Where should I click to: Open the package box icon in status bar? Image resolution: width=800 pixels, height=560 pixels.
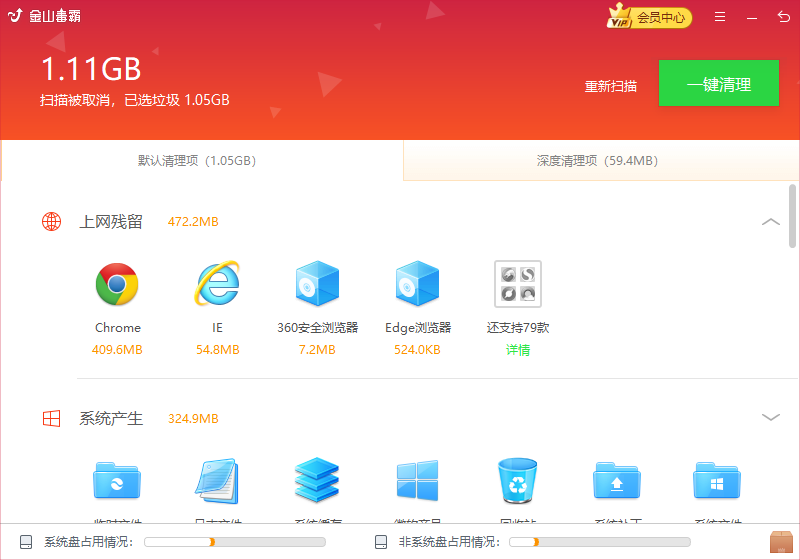pyautogui.click(x=781, y=542)
